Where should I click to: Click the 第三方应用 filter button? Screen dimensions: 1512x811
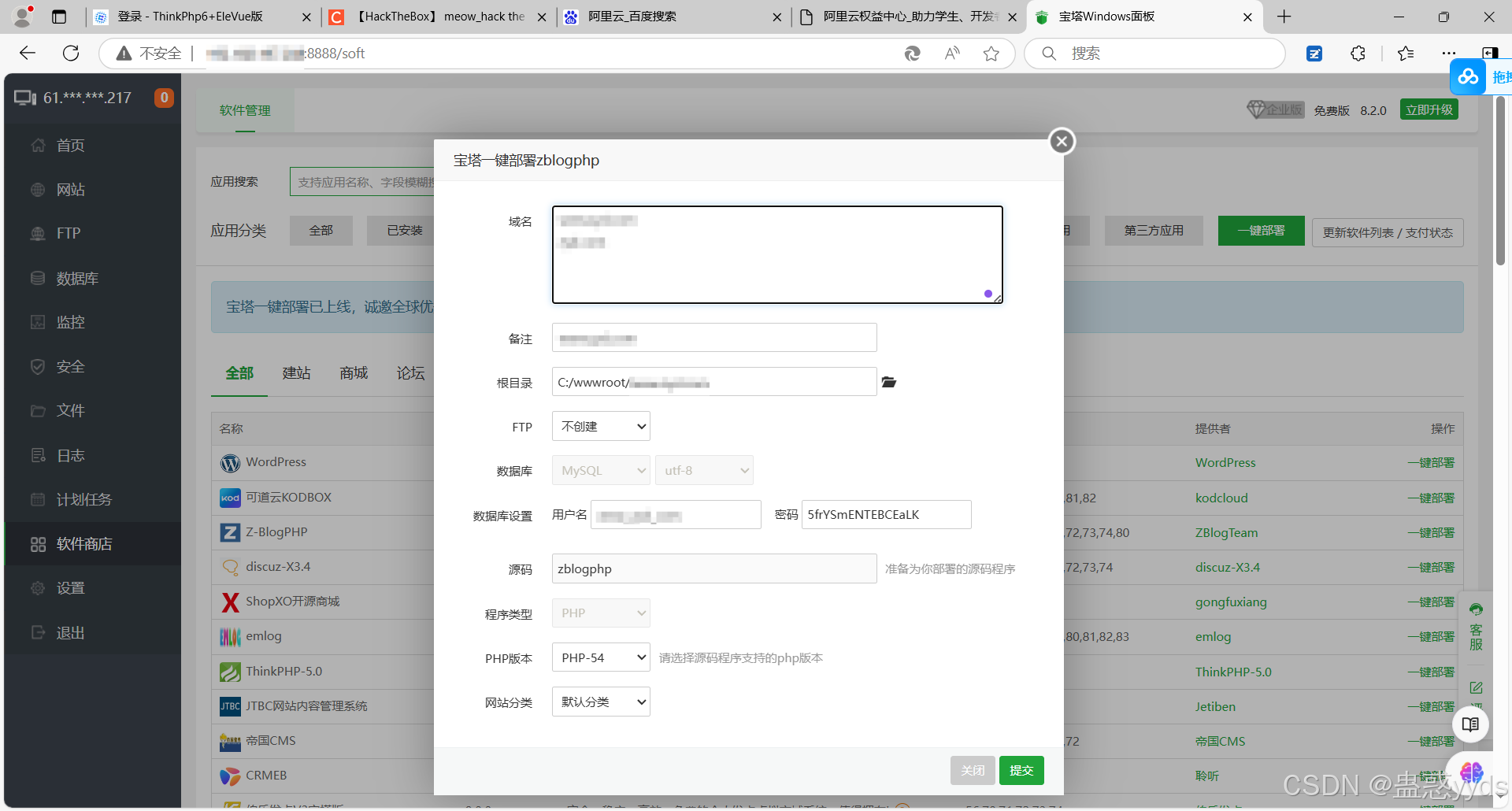coord(1154,231)
